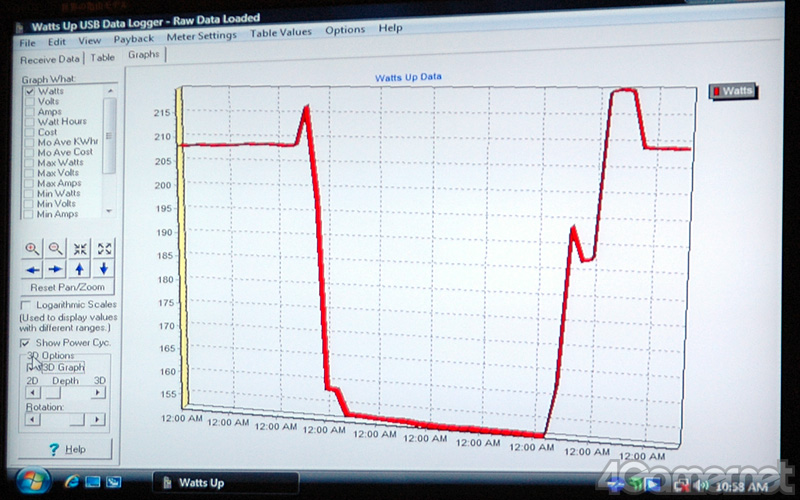This screenshot has height=500, width=800.
Task: Select the Graphs tab
Action: tap(144, 55)
